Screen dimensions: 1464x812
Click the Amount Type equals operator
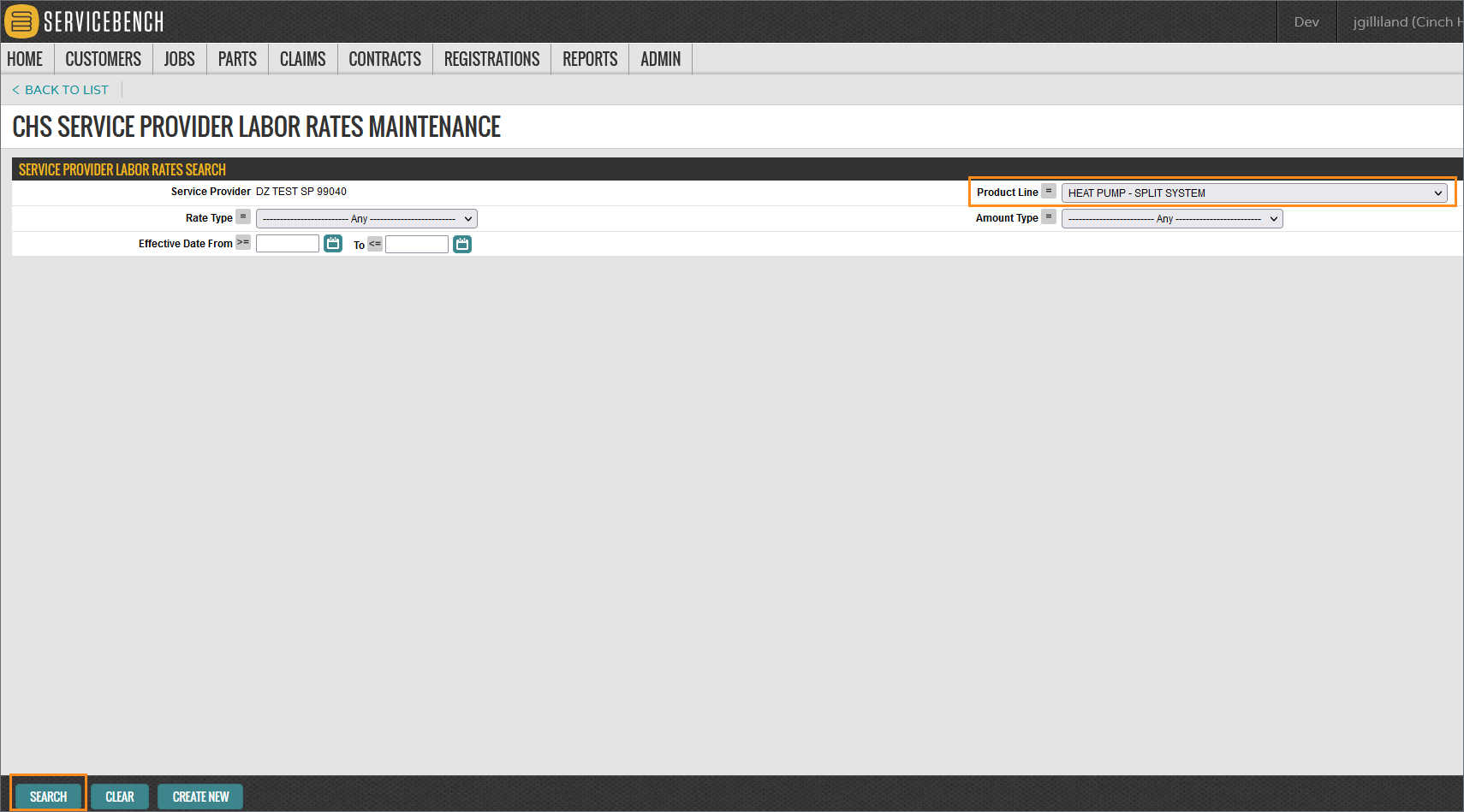1049,217
